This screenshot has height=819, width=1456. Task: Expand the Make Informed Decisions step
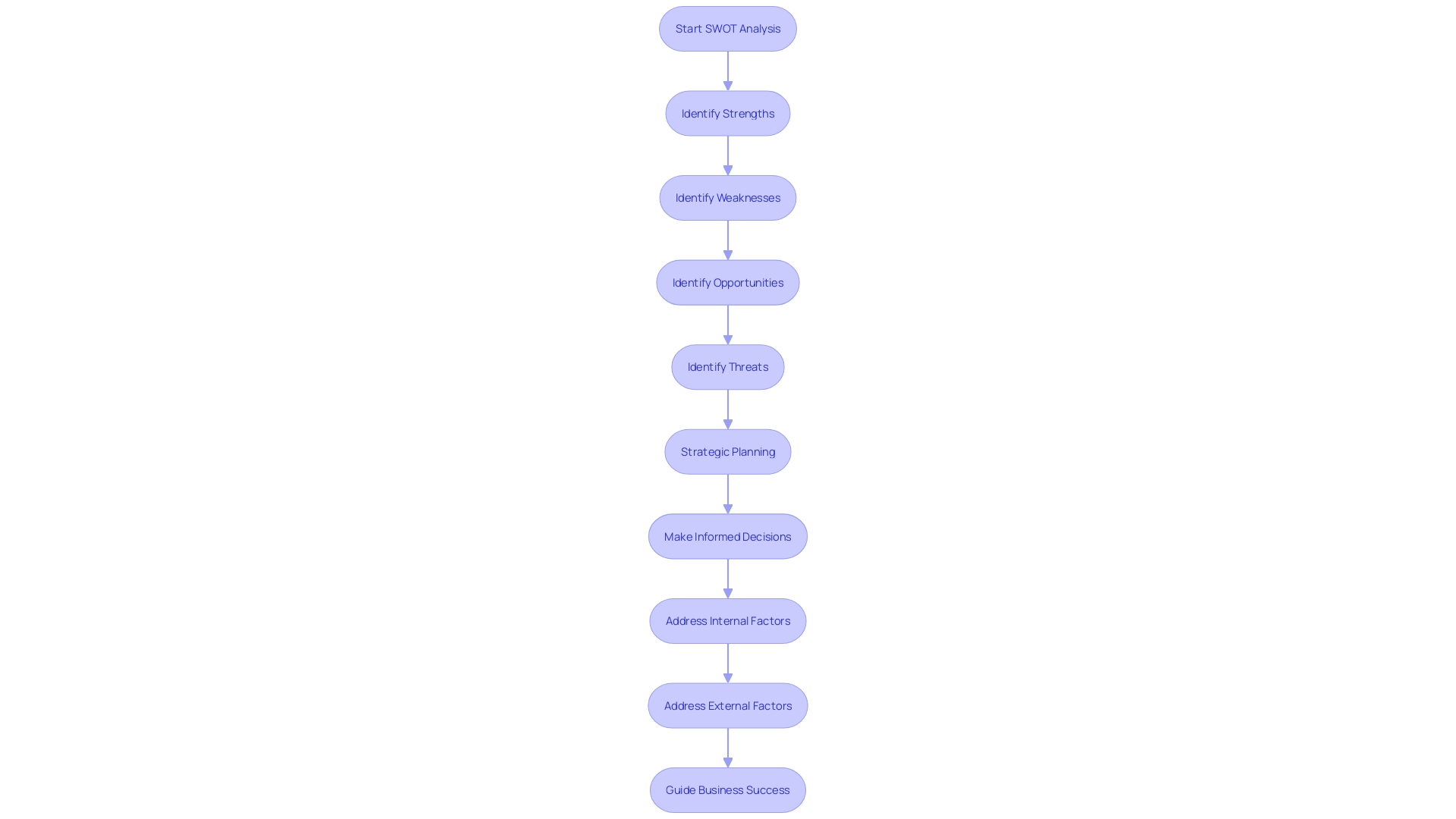(727, 536)
